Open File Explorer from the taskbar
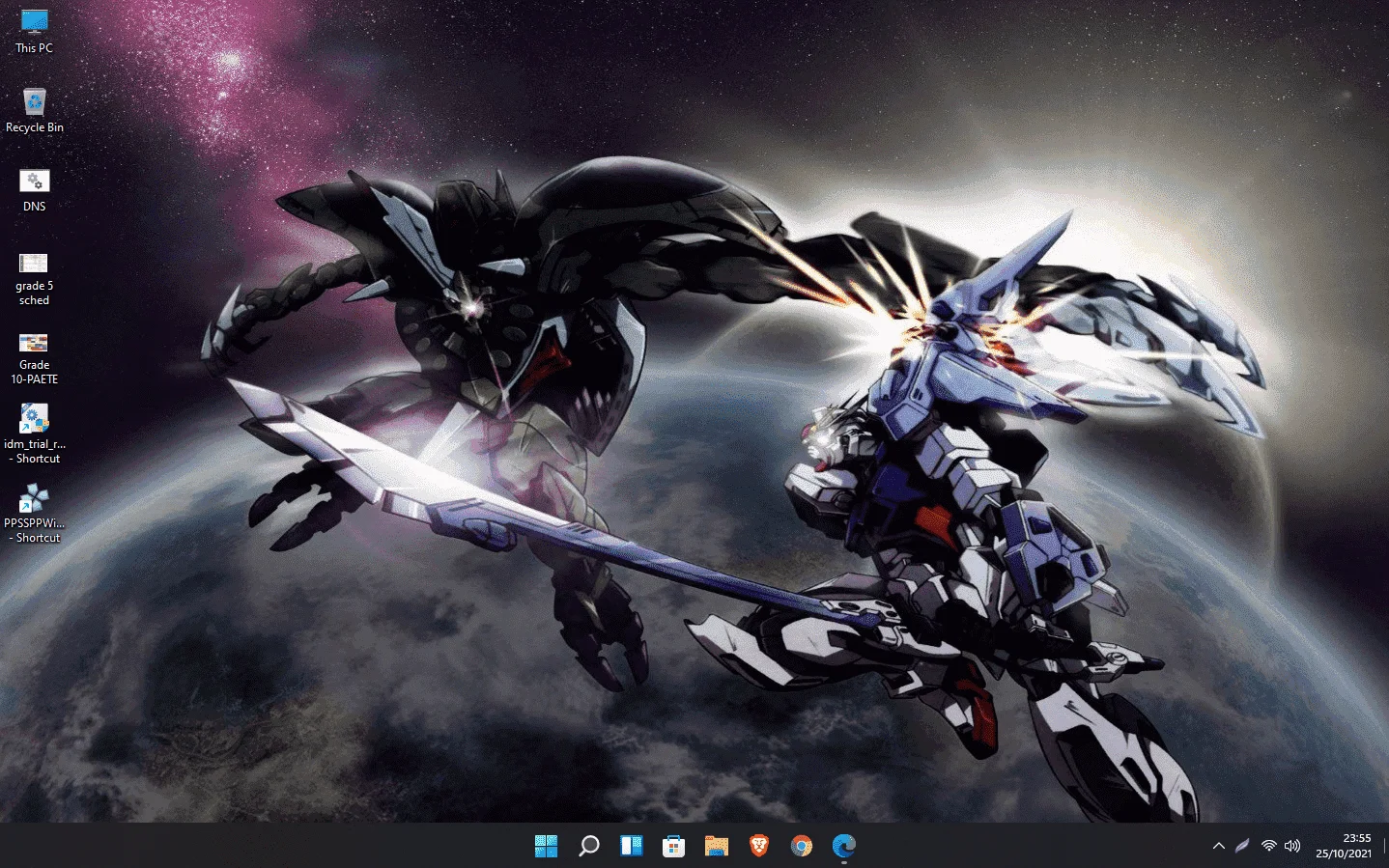Screen dimensions: 1389x868 click(716, 846)
